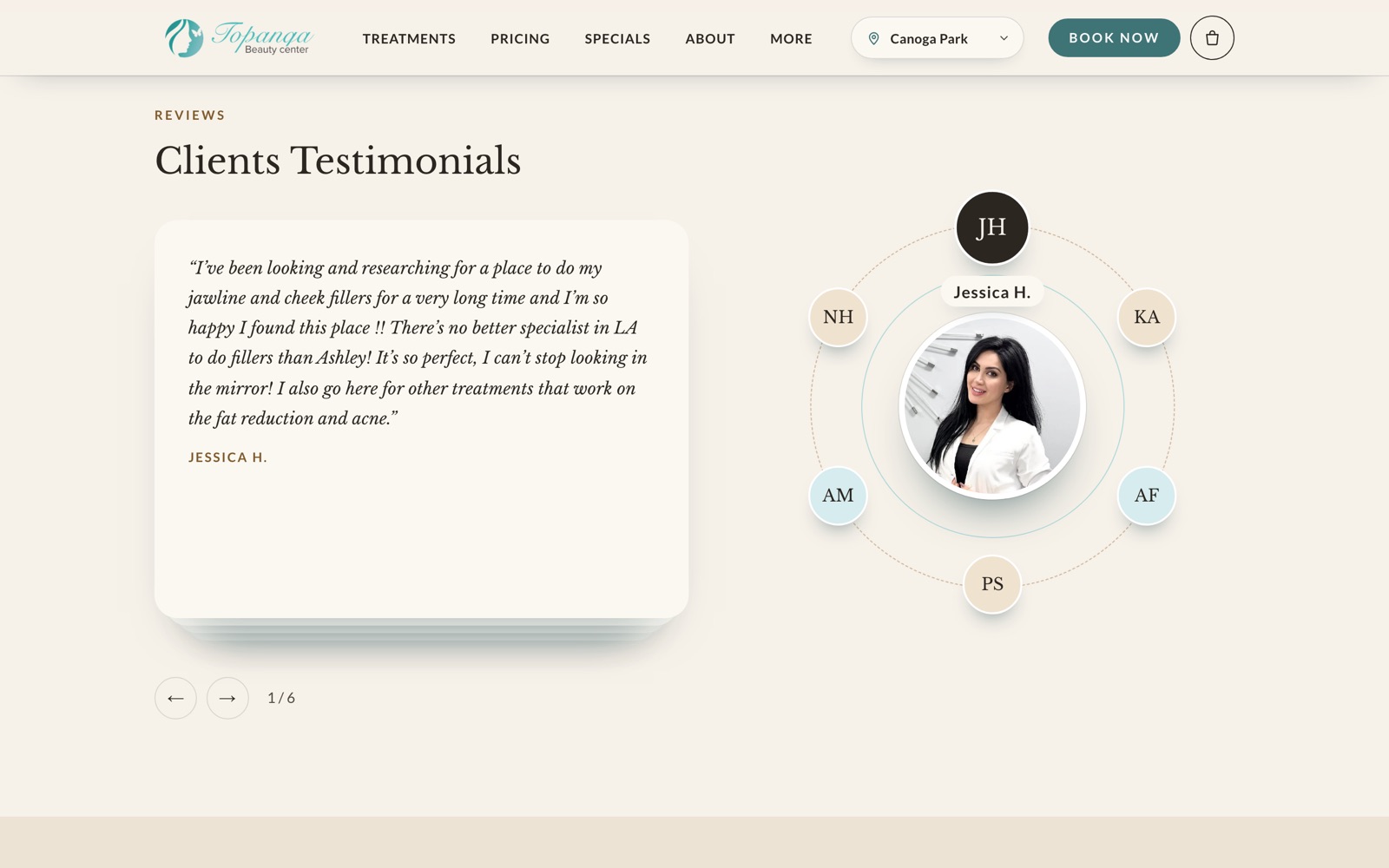Click the REVIEWS section label
The height and width of the screenshot is (868, 1389).
coord(190,115)
